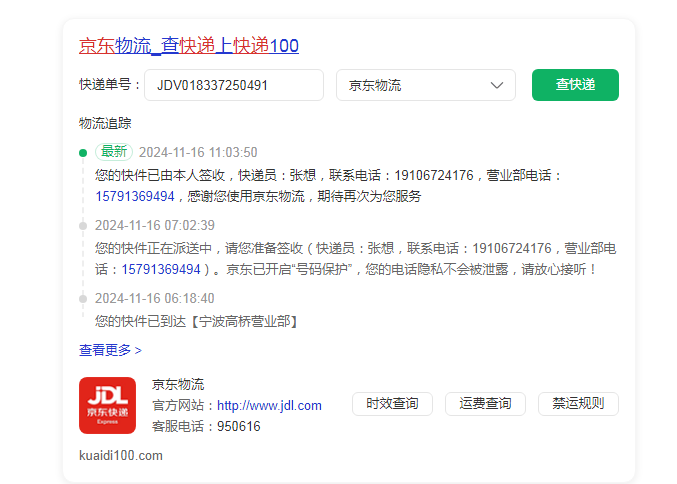Click the 禁运规则 button
Viewport: 677px width, 484px height.
[578, 404]
